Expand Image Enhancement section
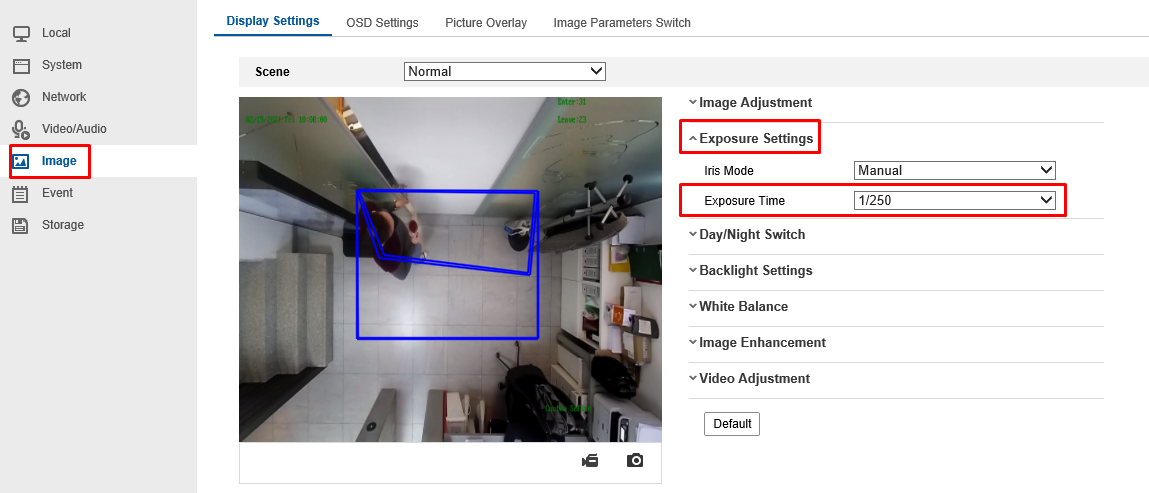Screen dimensions: 1149x493 757,342
